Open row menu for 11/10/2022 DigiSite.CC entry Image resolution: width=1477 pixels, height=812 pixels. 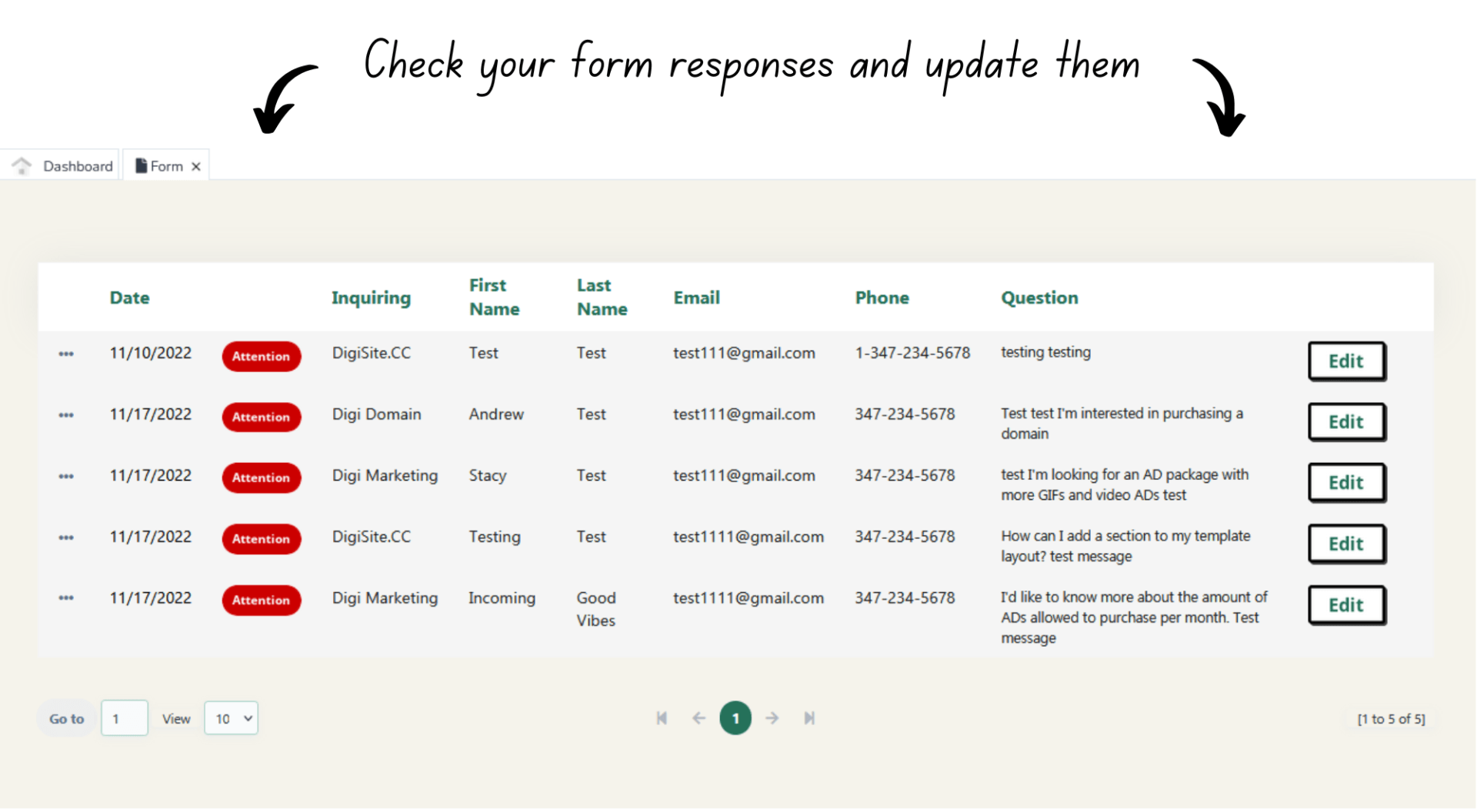[x=66, y=354]
